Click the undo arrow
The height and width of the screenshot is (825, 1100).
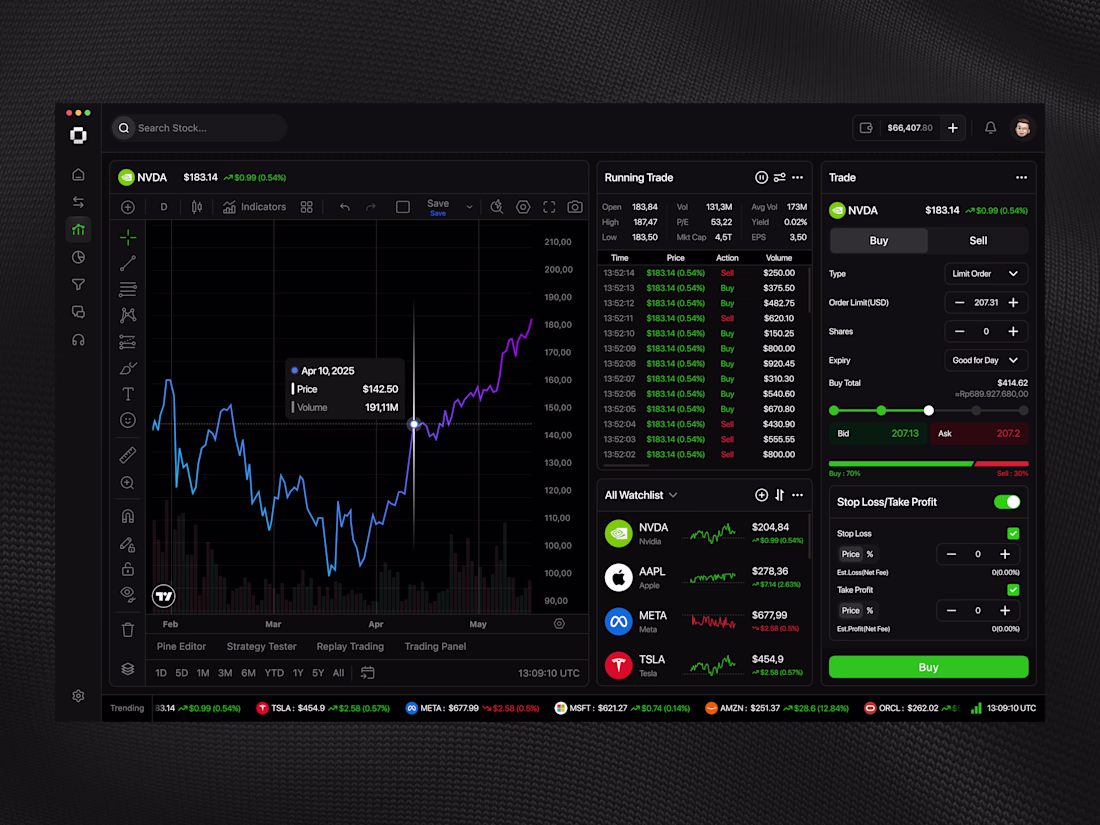pyautogui.click(x=344, y=207)
